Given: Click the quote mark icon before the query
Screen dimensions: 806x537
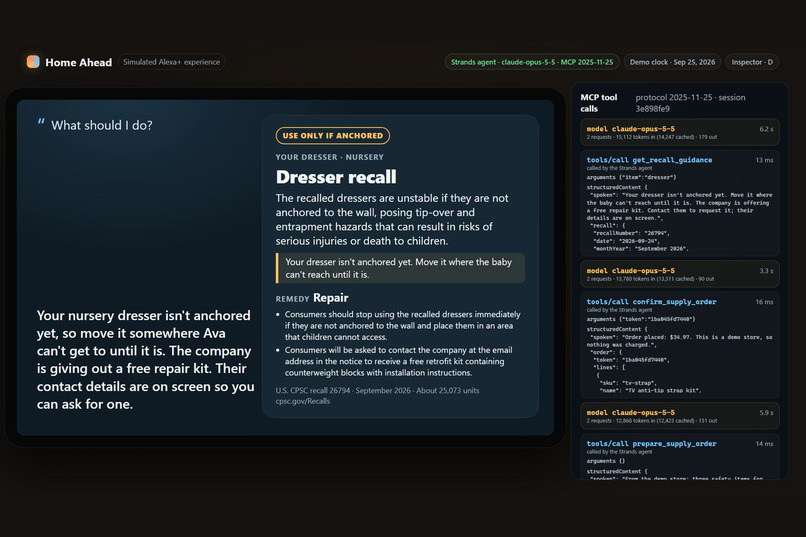Looking at the screenshot, I should [41, 122].
